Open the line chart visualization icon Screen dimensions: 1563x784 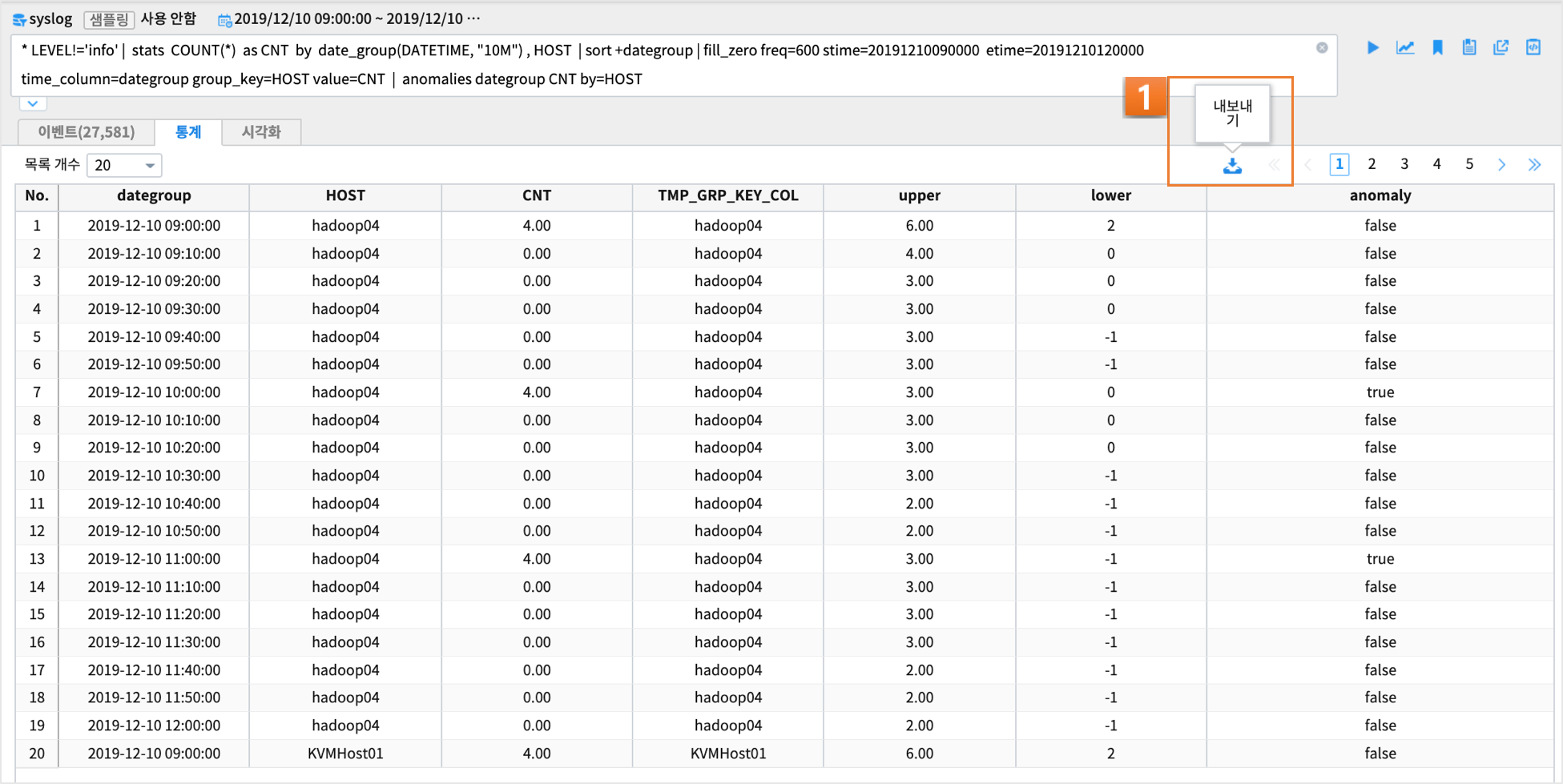[1405, 48]
